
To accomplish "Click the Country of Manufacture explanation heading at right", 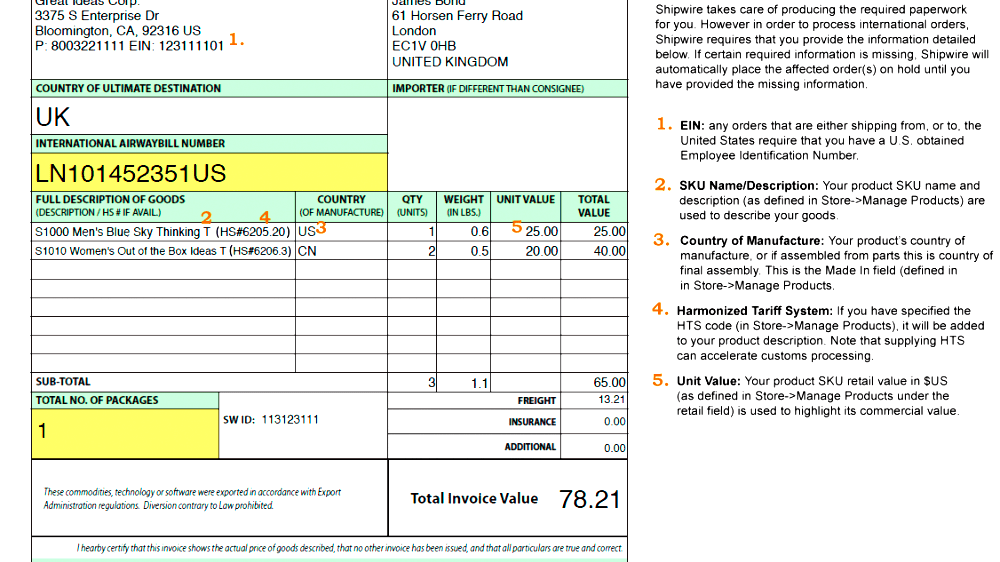I will click(x=752, y=240).
